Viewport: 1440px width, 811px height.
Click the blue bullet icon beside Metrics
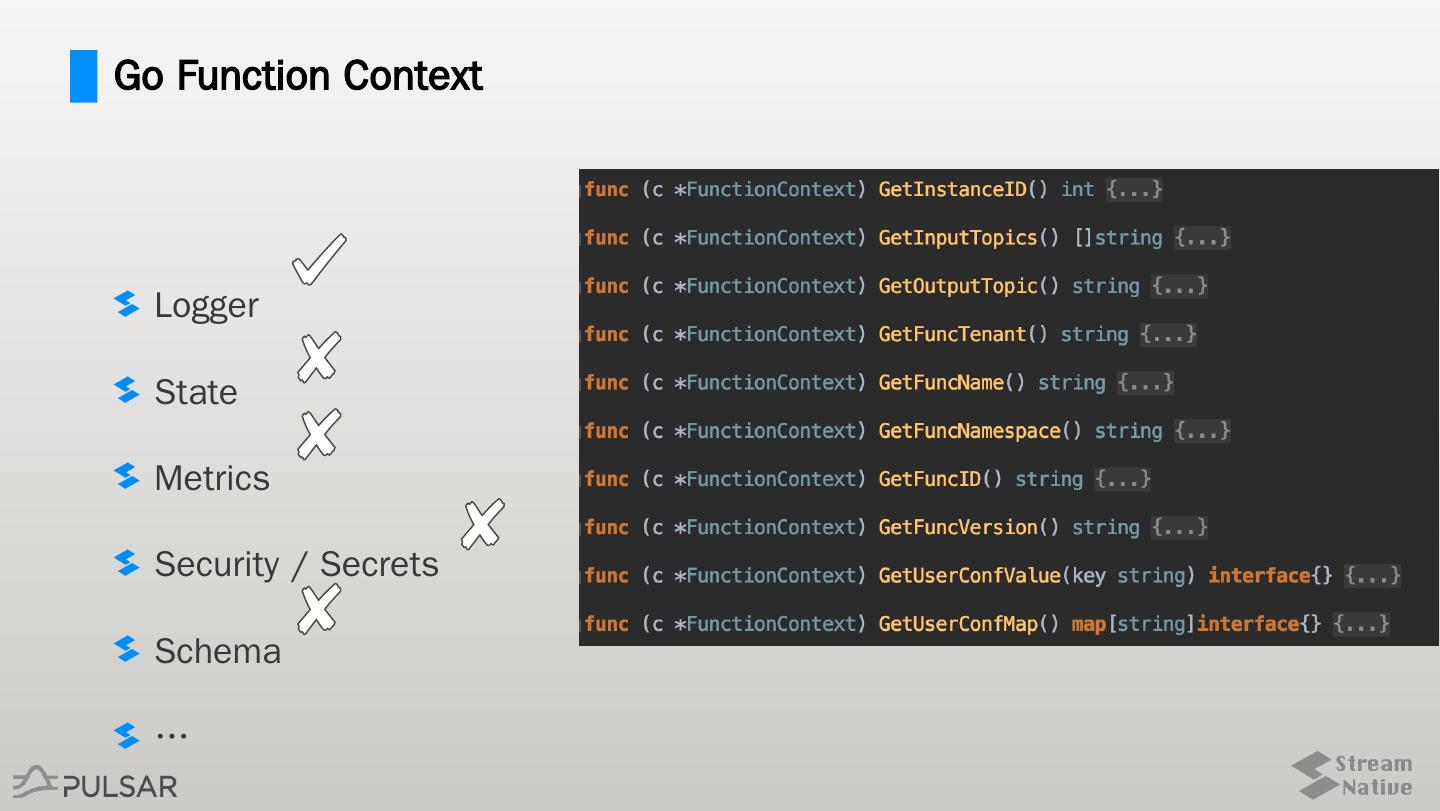click(x=127, y=477)
